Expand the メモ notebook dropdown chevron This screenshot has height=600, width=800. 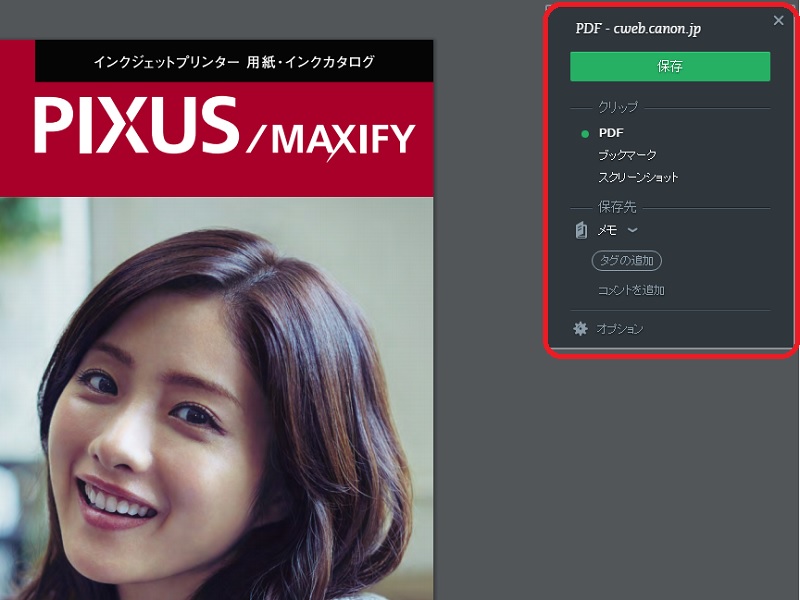click(x=632, y=230)
